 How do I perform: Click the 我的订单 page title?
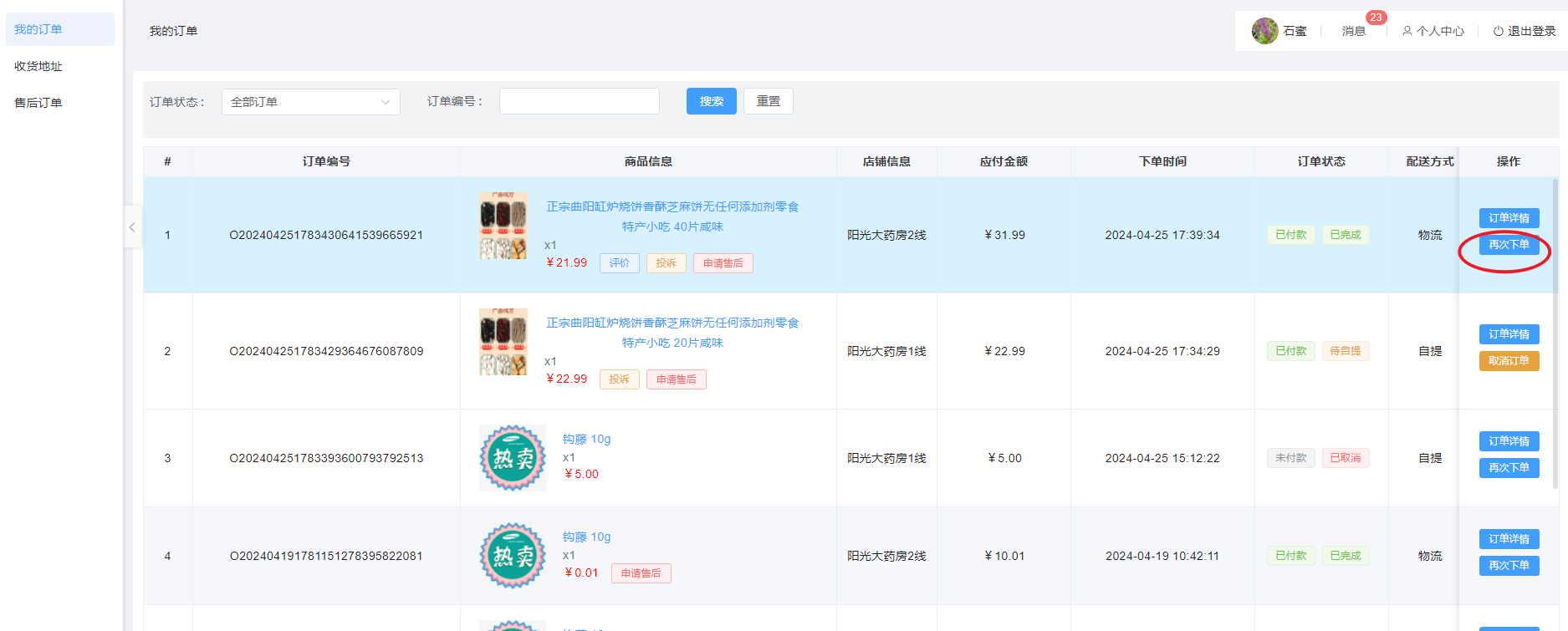pos(173,31)
